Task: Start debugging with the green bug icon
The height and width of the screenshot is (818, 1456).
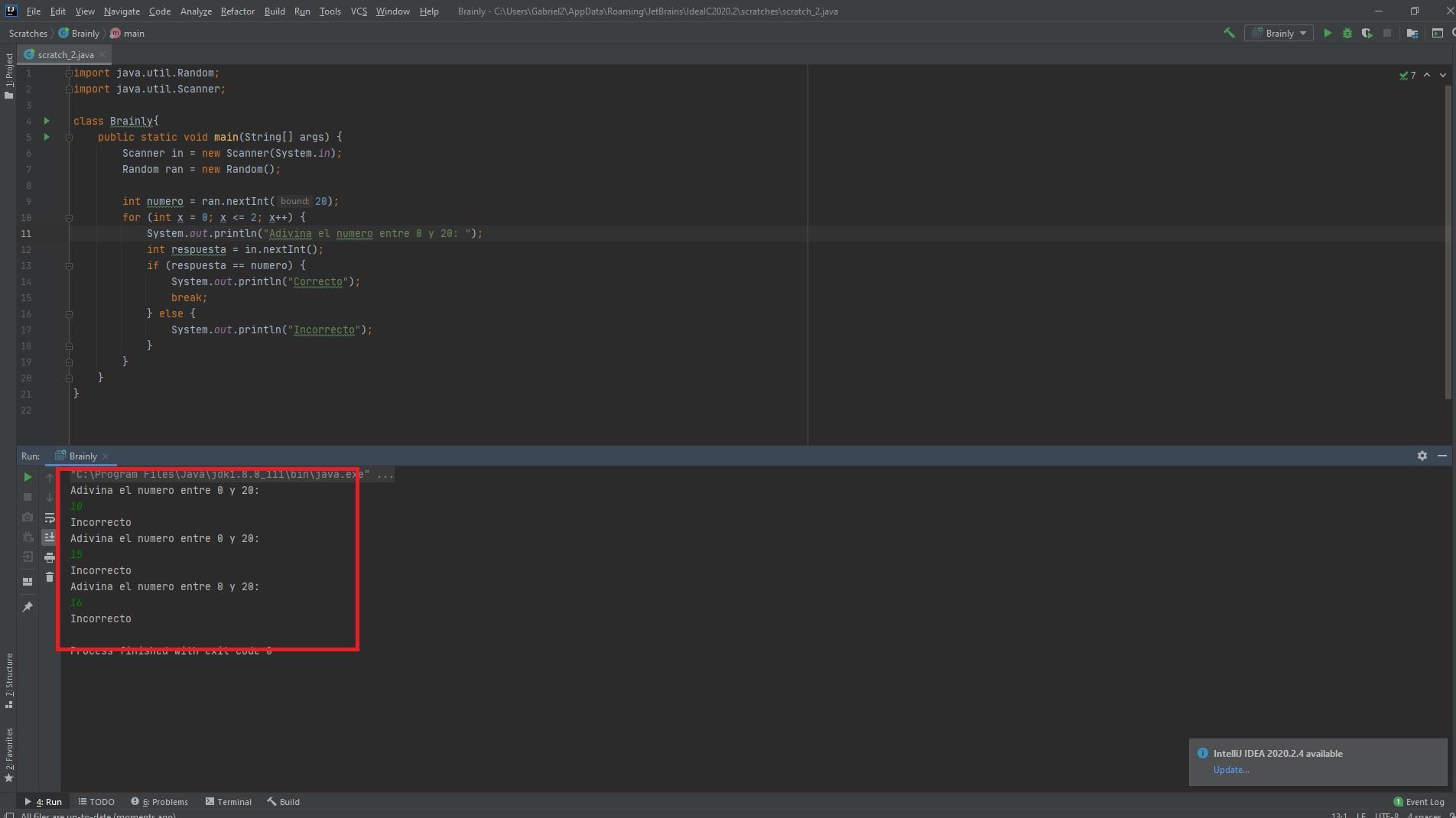Action: [x=1347, y=33]
